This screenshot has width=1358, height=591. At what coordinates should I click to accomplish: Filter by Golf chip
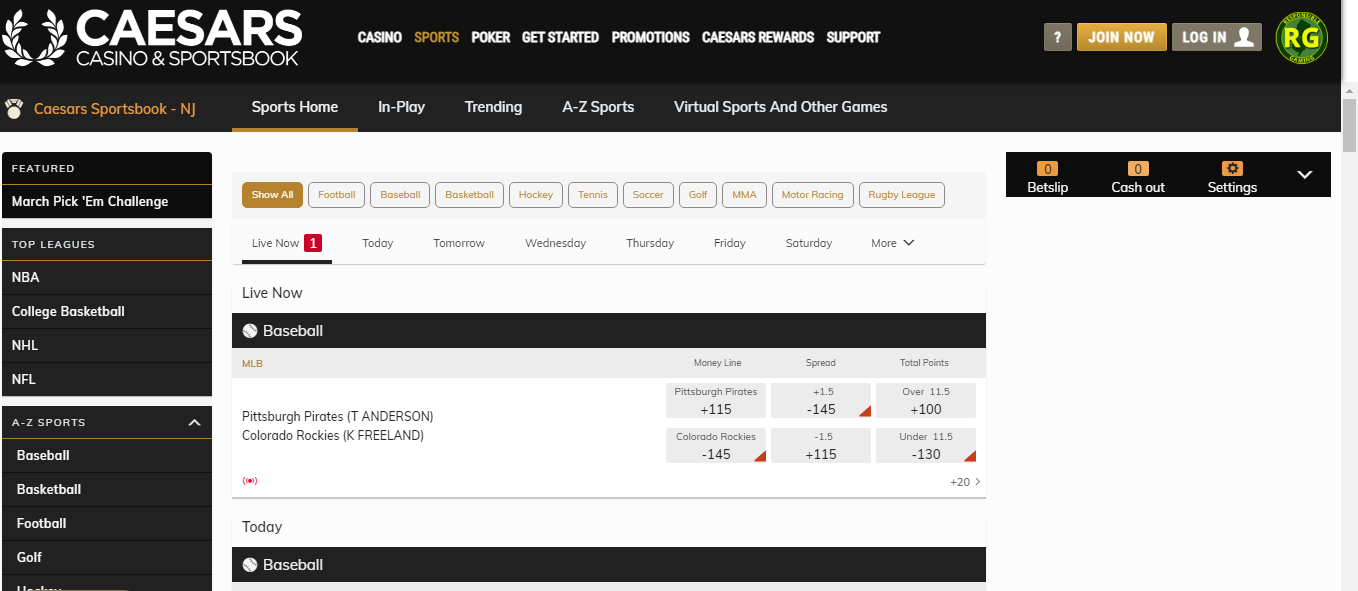click(x=698, y=195)
